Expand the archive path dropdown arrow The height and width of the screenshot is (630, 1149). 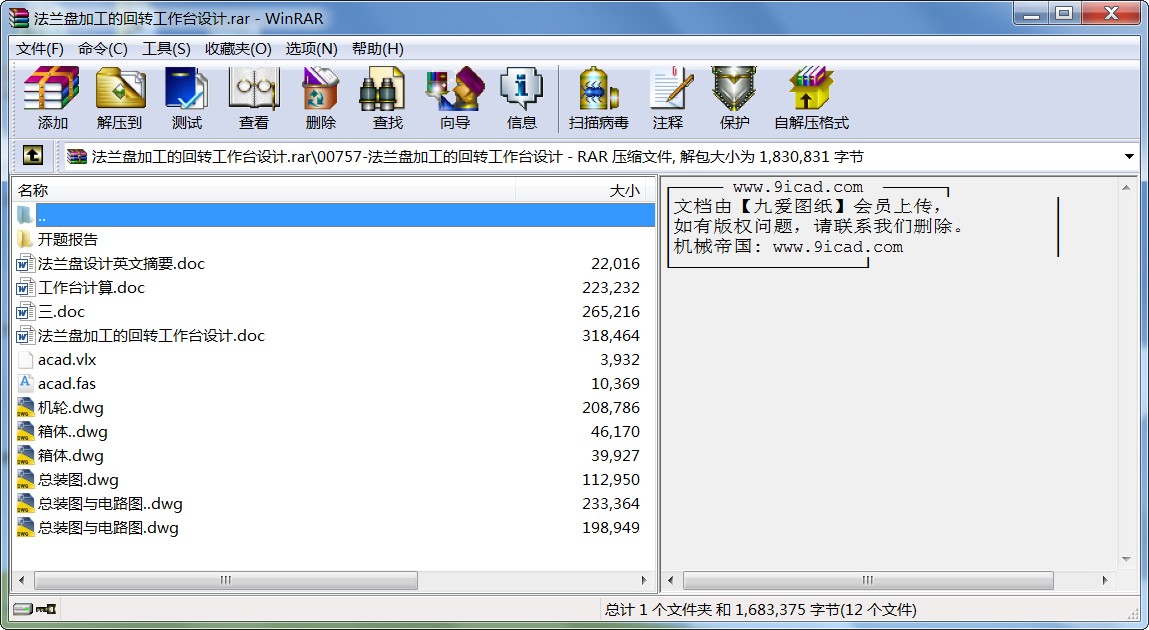coord(1129,157)
